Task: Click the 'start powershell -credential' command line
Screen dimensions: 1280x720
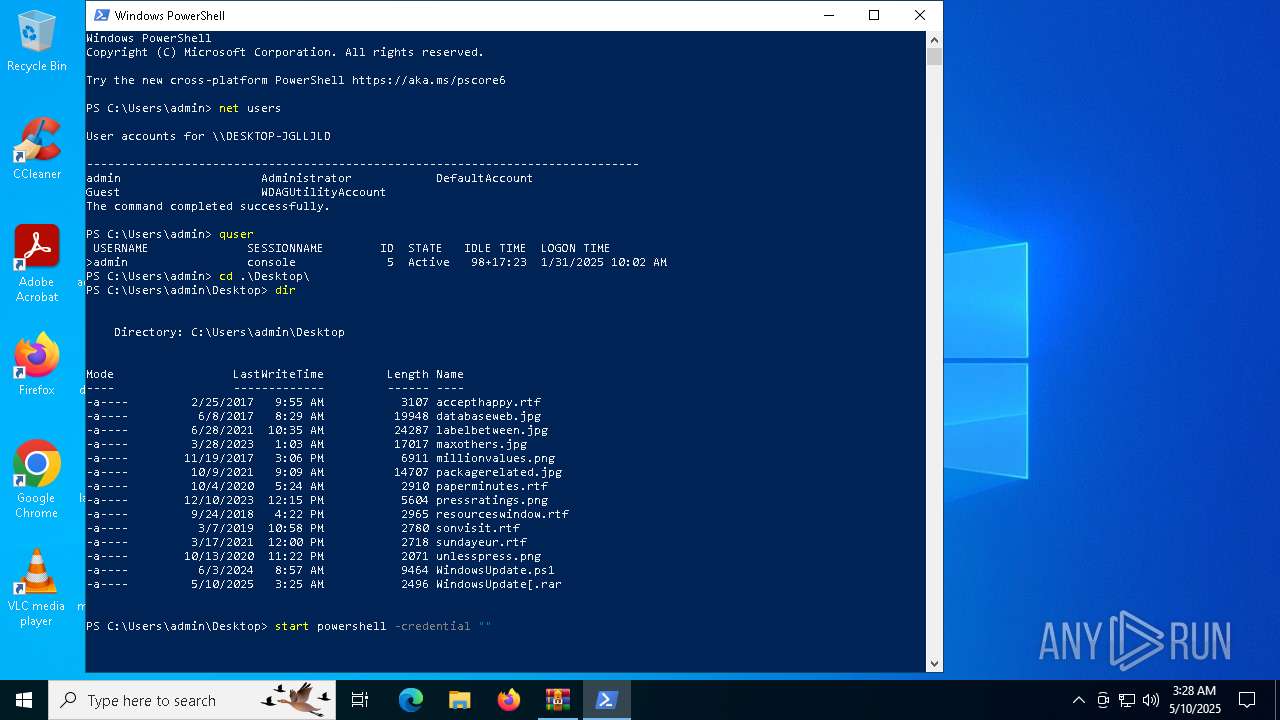Action: pyautogui.click(x=383, y=626)
